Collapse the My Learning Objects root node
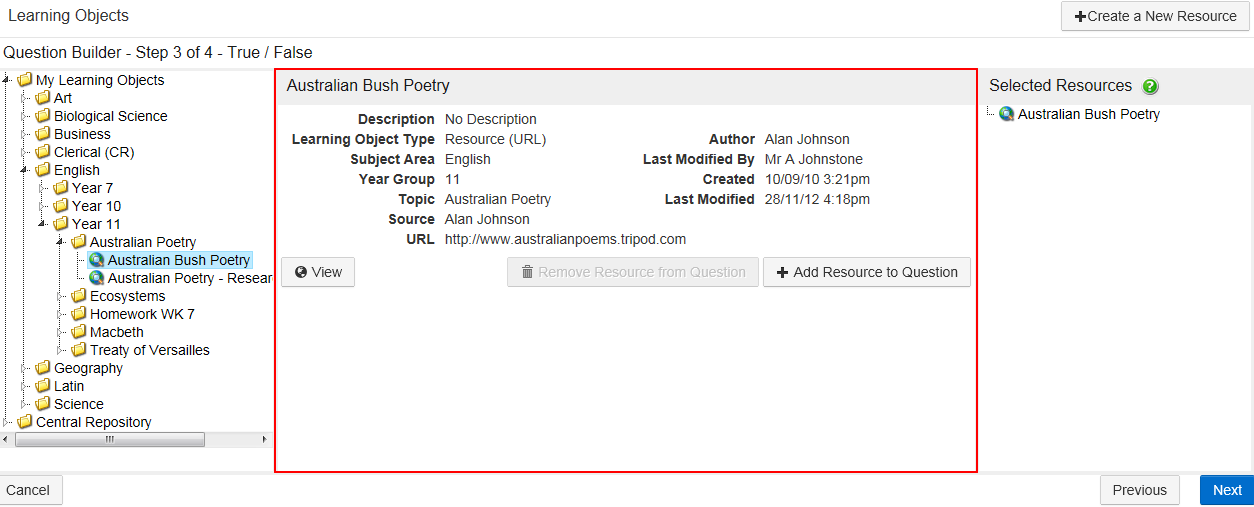1254x507 pixels. pos(8,80)
